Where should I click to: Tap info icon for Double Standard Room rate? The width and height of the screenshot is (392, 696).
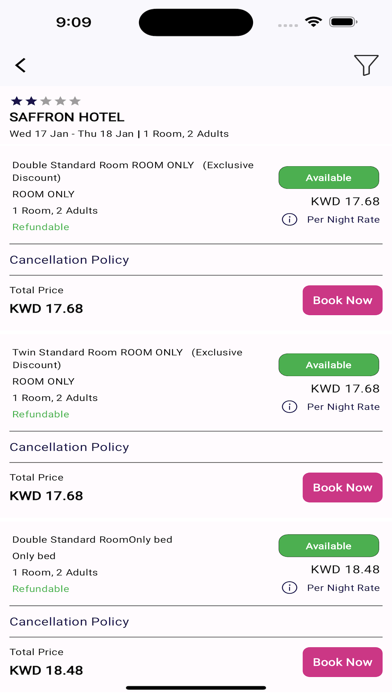(x=289, y=219)
